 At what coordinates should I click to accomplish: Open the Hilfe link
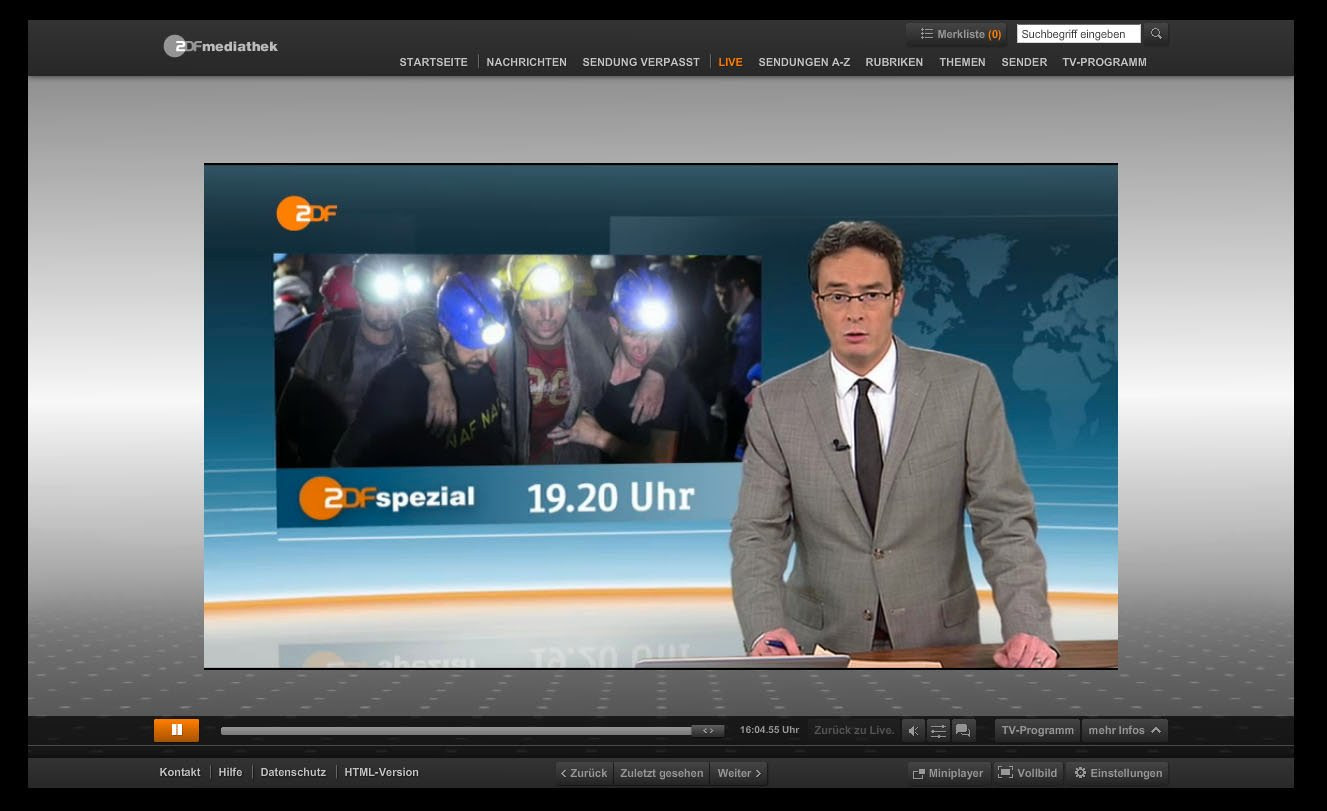point(230,772)
